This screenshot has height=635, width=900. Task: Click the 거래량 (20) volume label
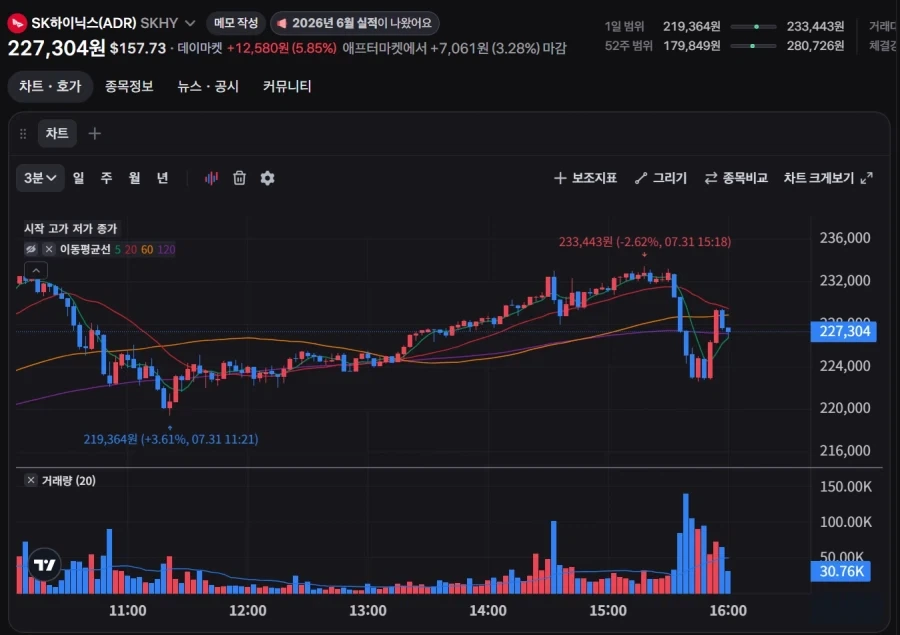68,481
